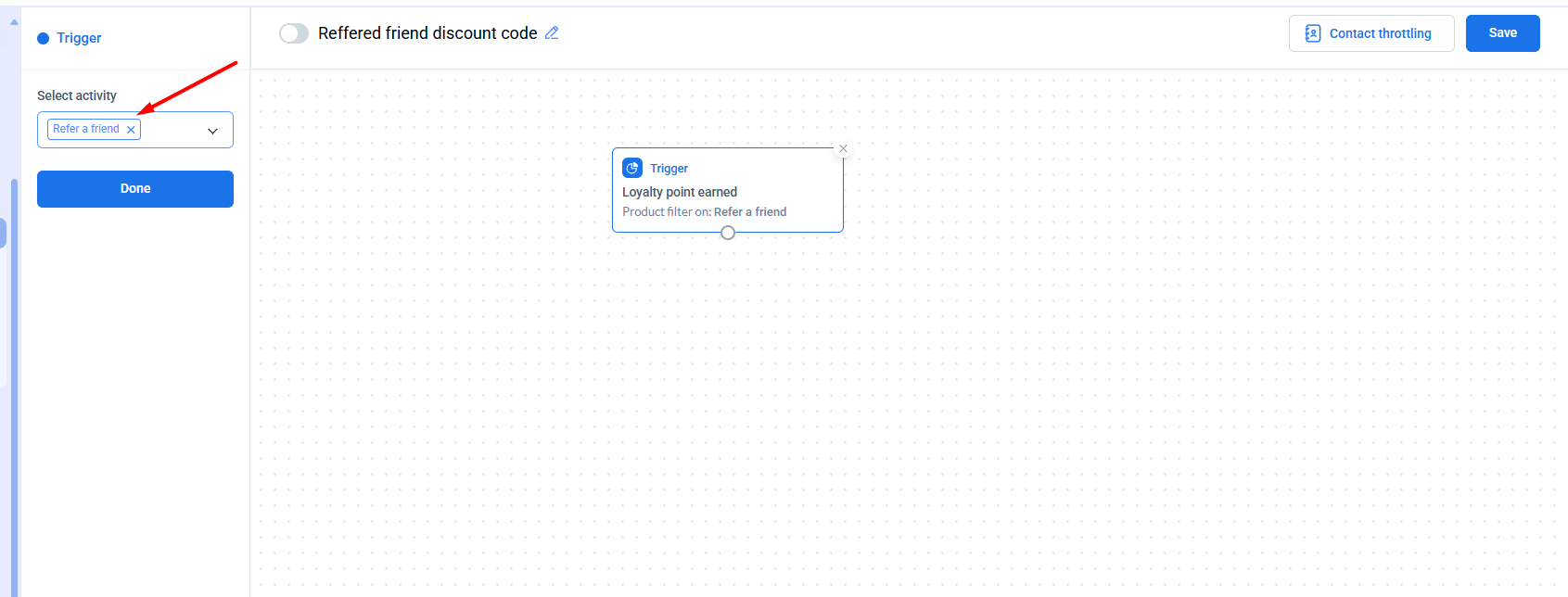The image size is (1568, 597).
Task: Click the Trigger heading in side panel
Action: (x=79, y=38)
